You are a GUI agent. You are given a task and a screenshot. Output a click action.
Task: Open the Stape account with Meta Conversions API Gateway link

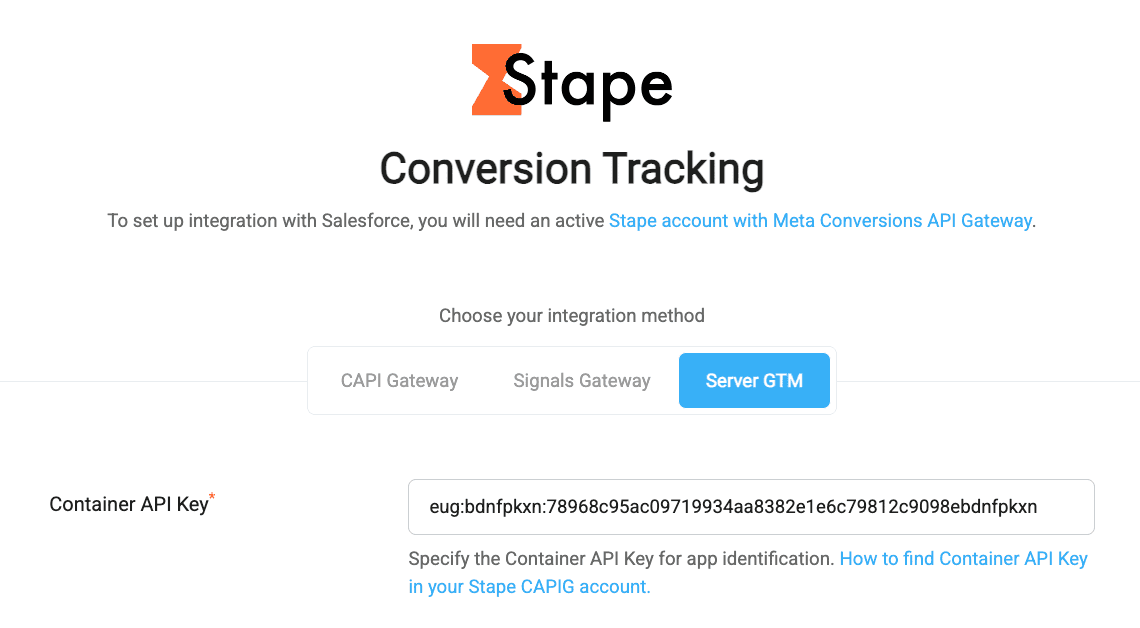pyautogui.click(x=820, y=220)
